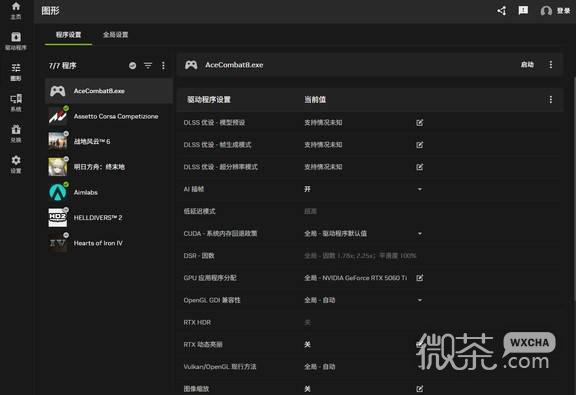This screenshot has width=576, height=395.
Task: Open the program list filter icon
Action: 148,65
